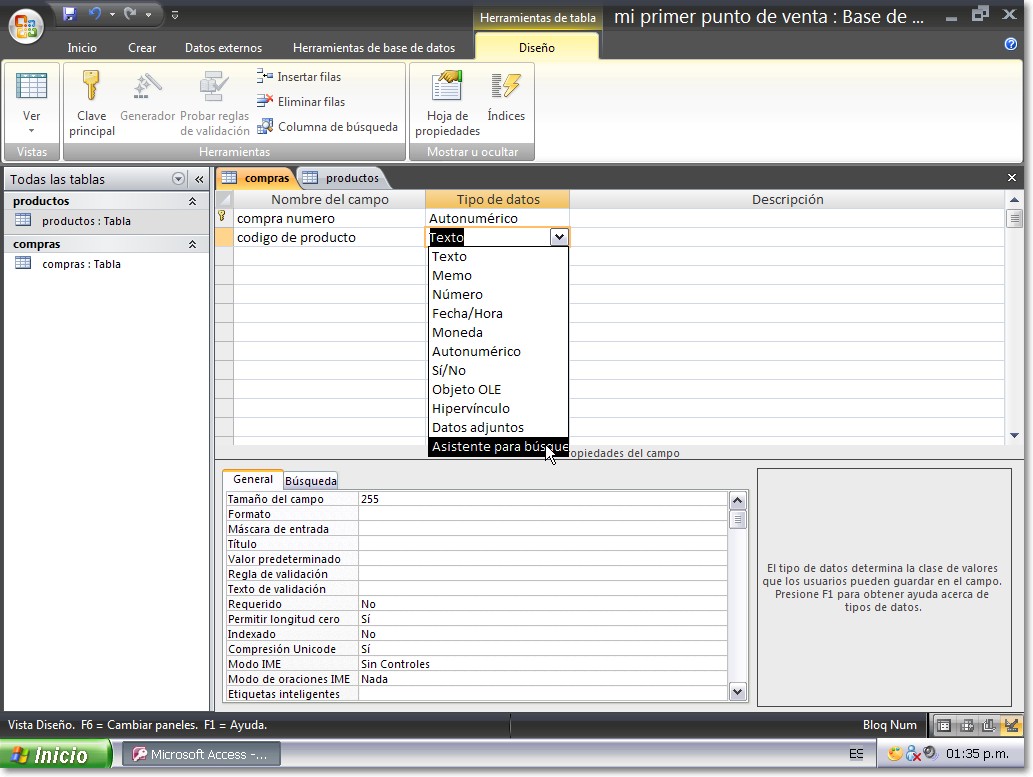Open the Crear ribbon tab
The image size is (1033, 777).
click(x=141, y=46)
